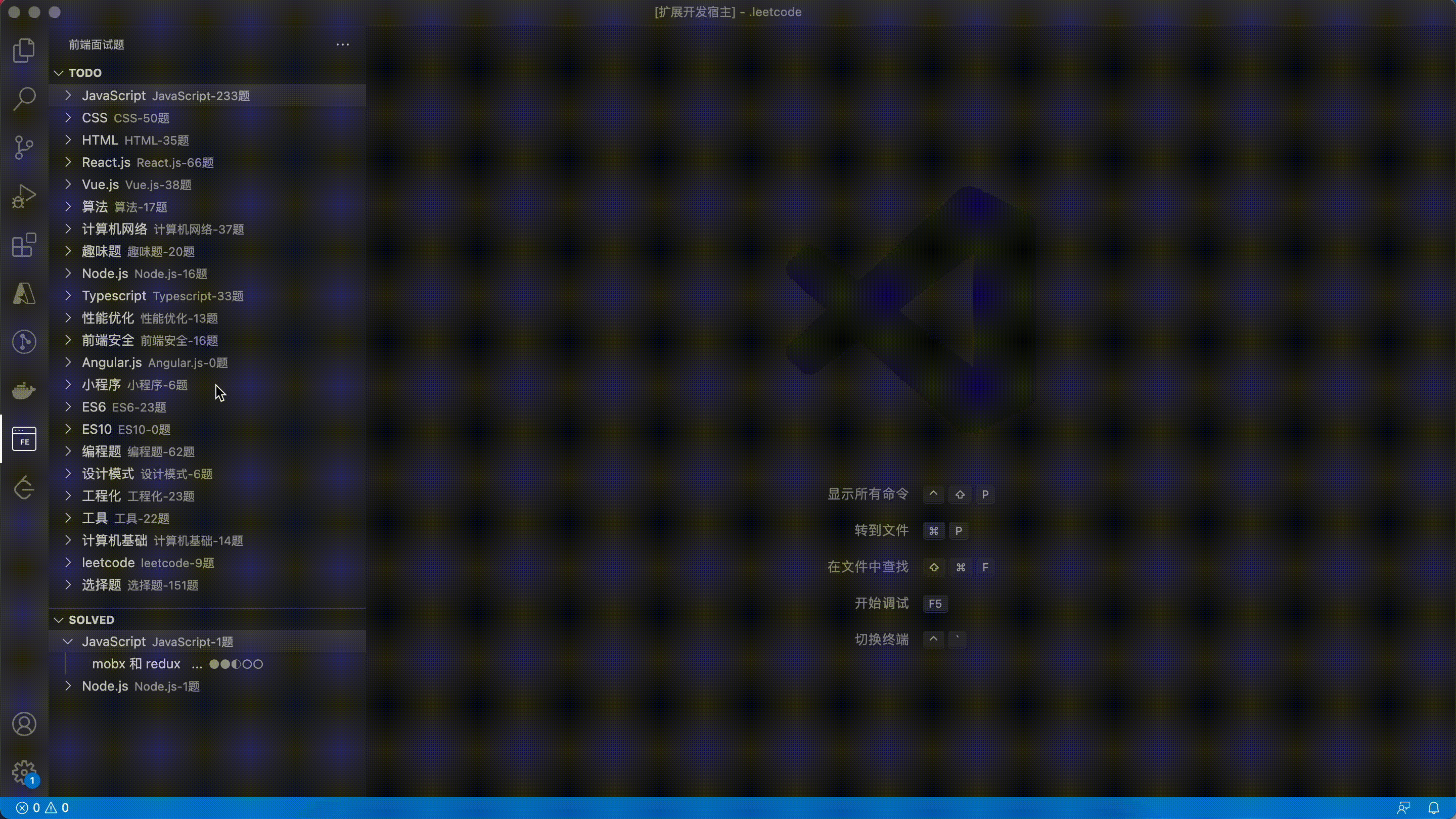This screenshot has width=1456, height=819.
Task: Open the Docker view icon
Action: pos(24,391)
